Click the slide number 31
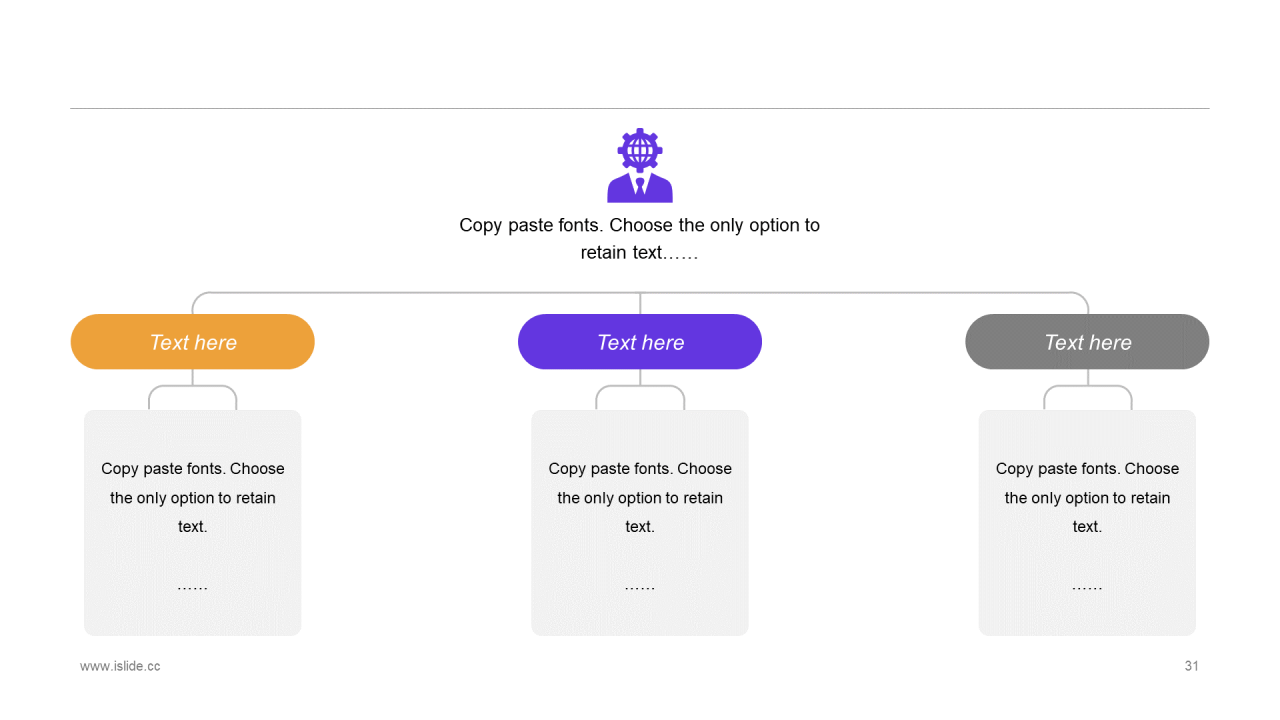Viewport: 1280px width, 720px height. point(1191,666)
